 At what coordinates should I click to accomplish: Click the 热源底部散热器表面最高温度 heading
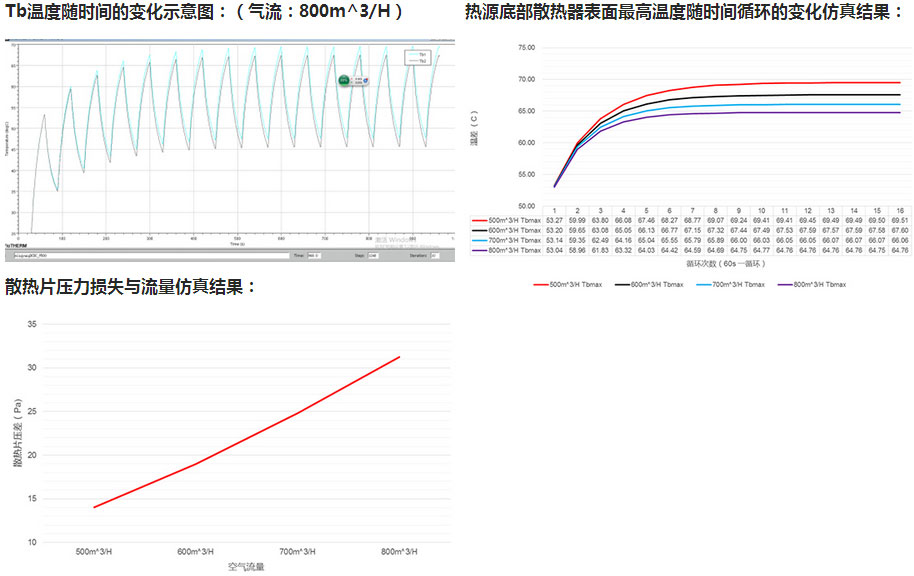coord(684,12)
